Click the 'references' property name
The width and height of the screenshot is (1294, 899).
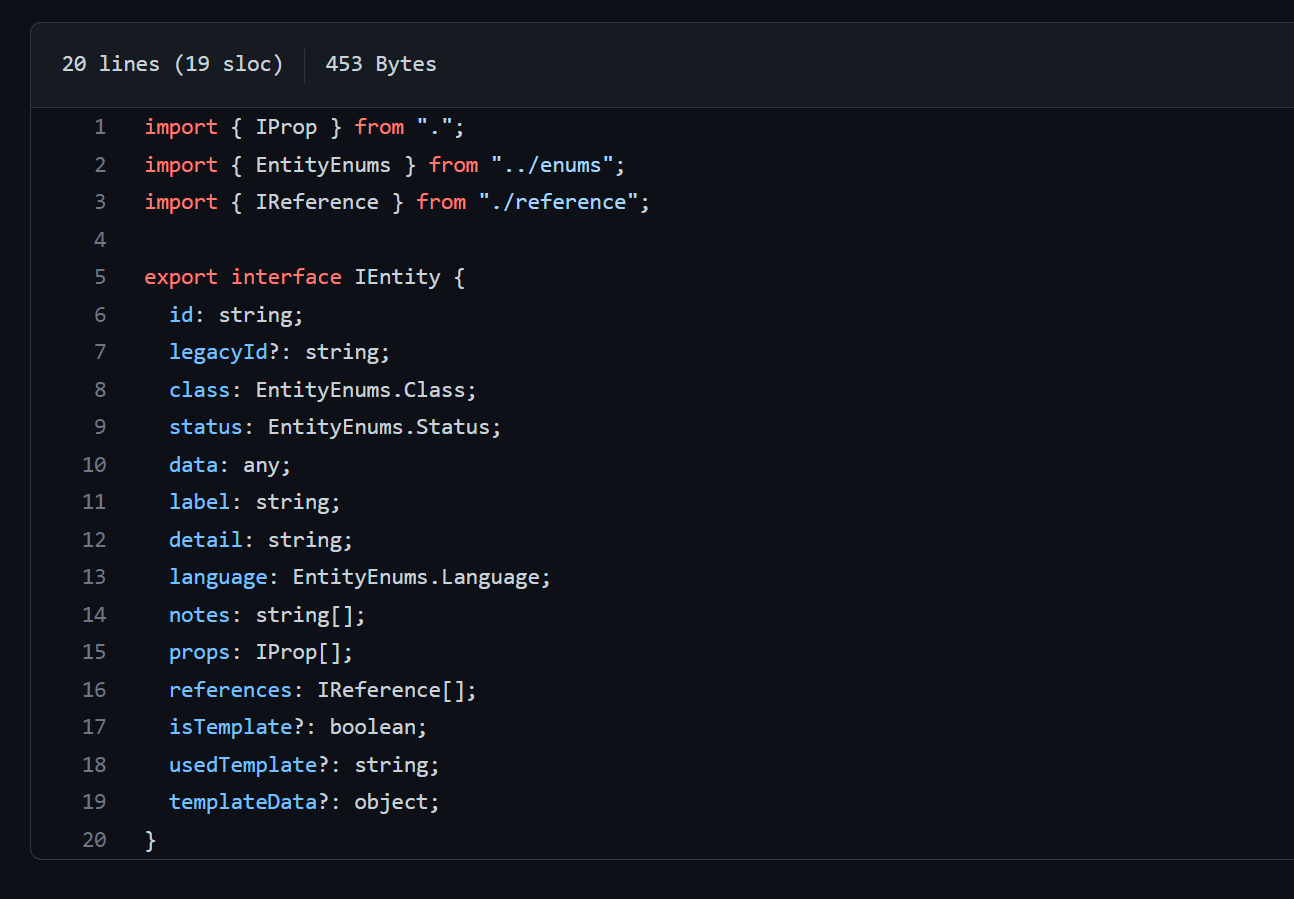[x=230, y=690]
